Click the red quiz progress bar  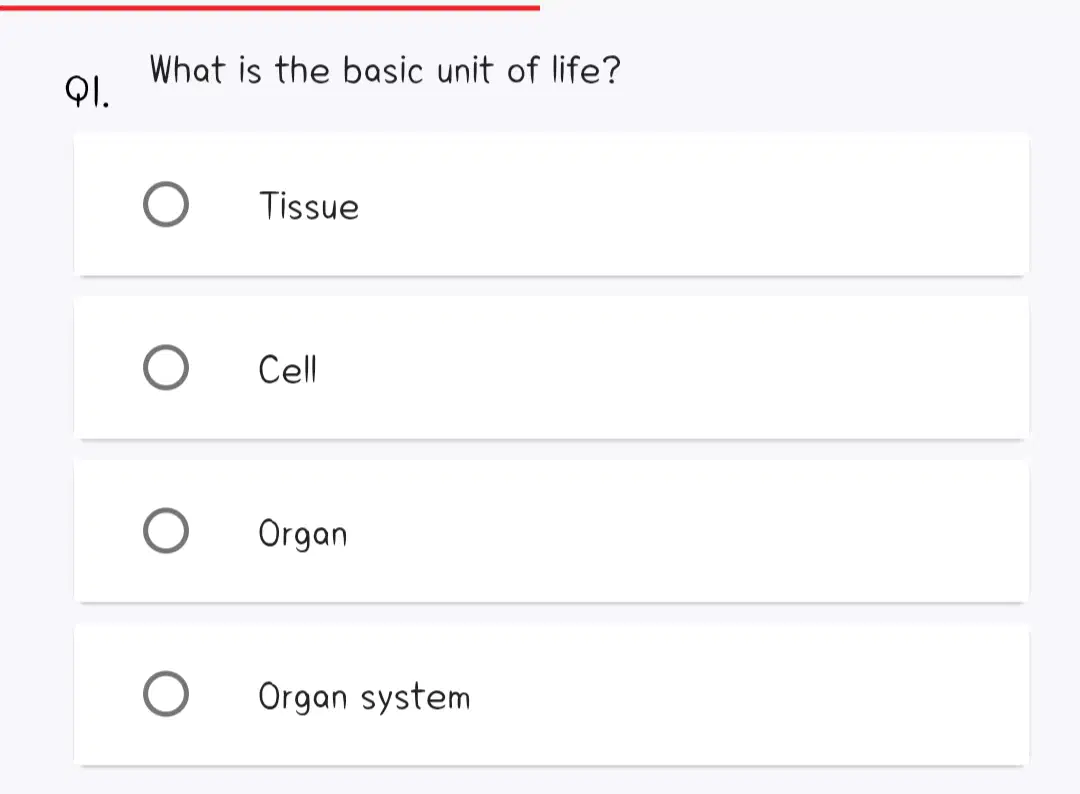(270, 8)
